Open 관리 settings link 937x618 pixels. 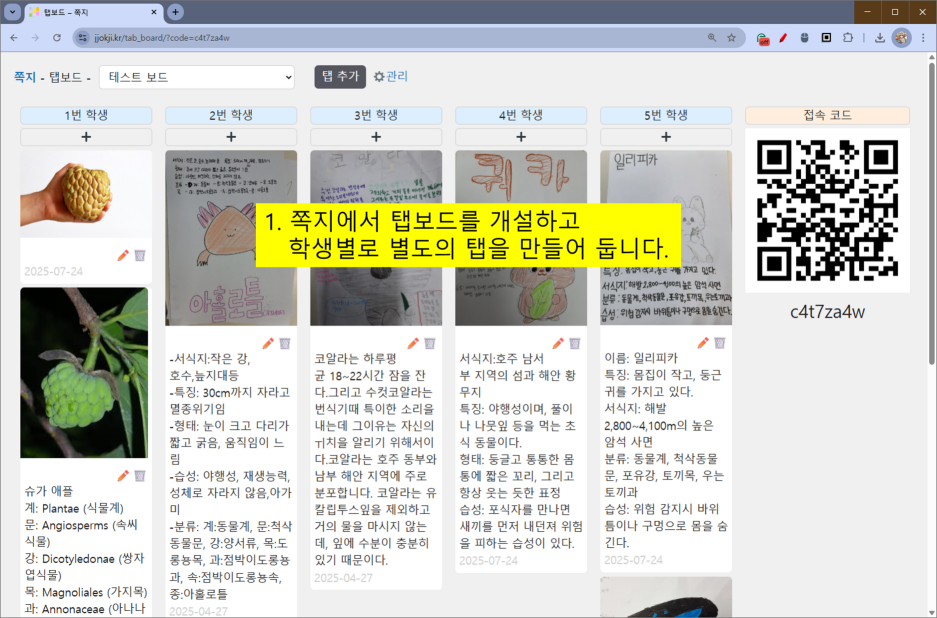pos(391,77)
